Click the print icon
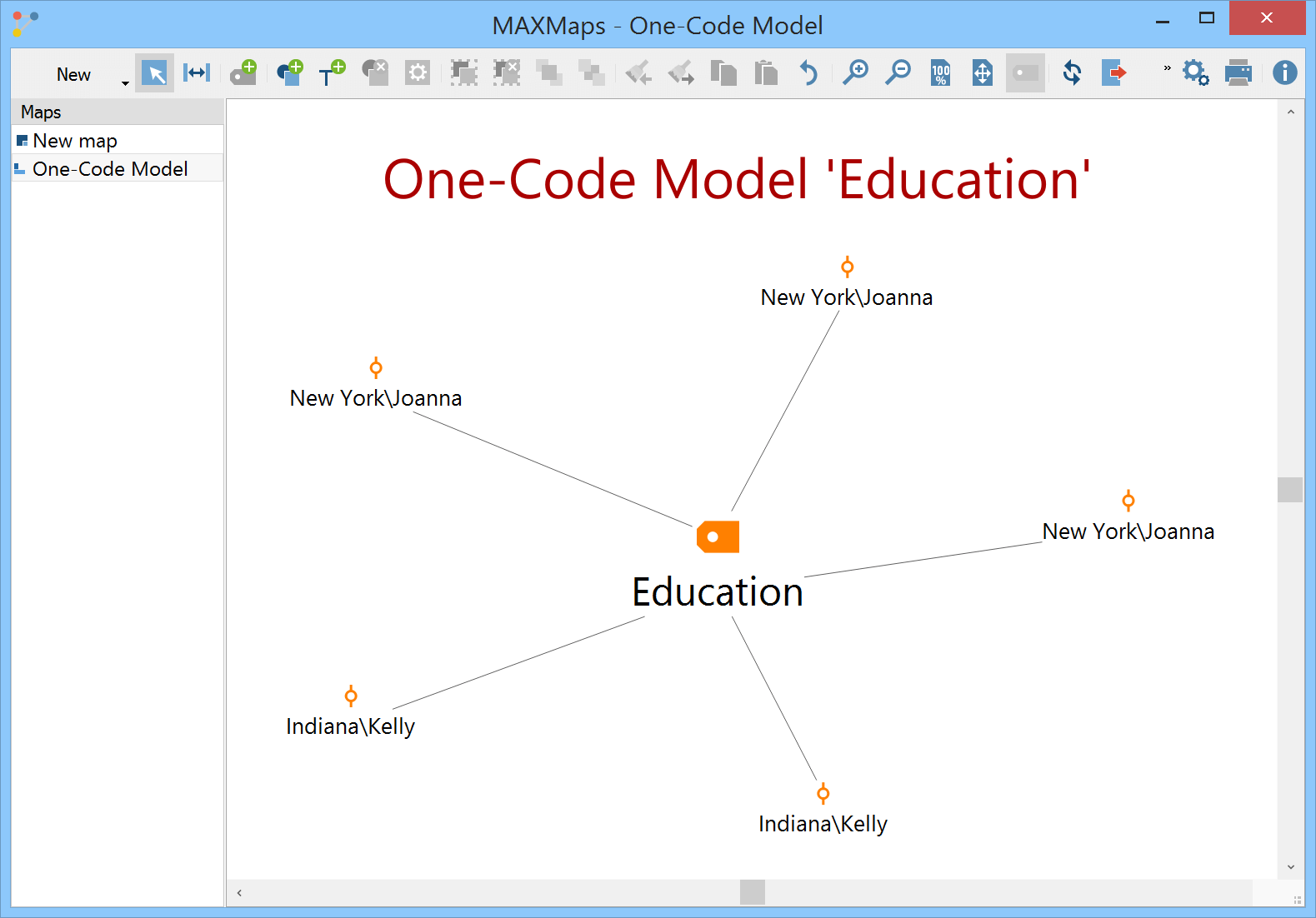 1238,73
